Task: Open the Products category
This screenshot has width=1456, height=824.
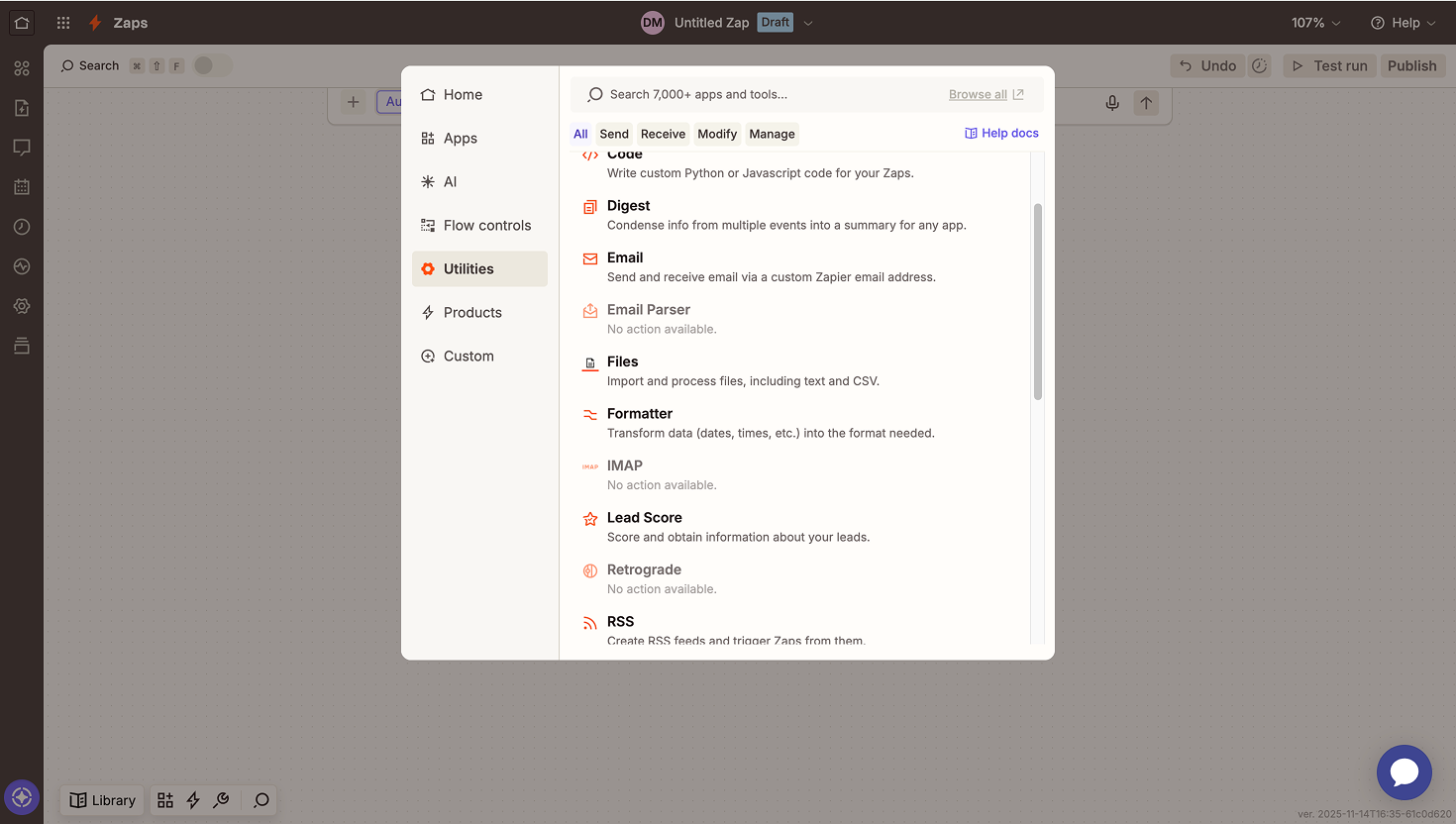Action: pyautogui.click(x=479, y=313)
